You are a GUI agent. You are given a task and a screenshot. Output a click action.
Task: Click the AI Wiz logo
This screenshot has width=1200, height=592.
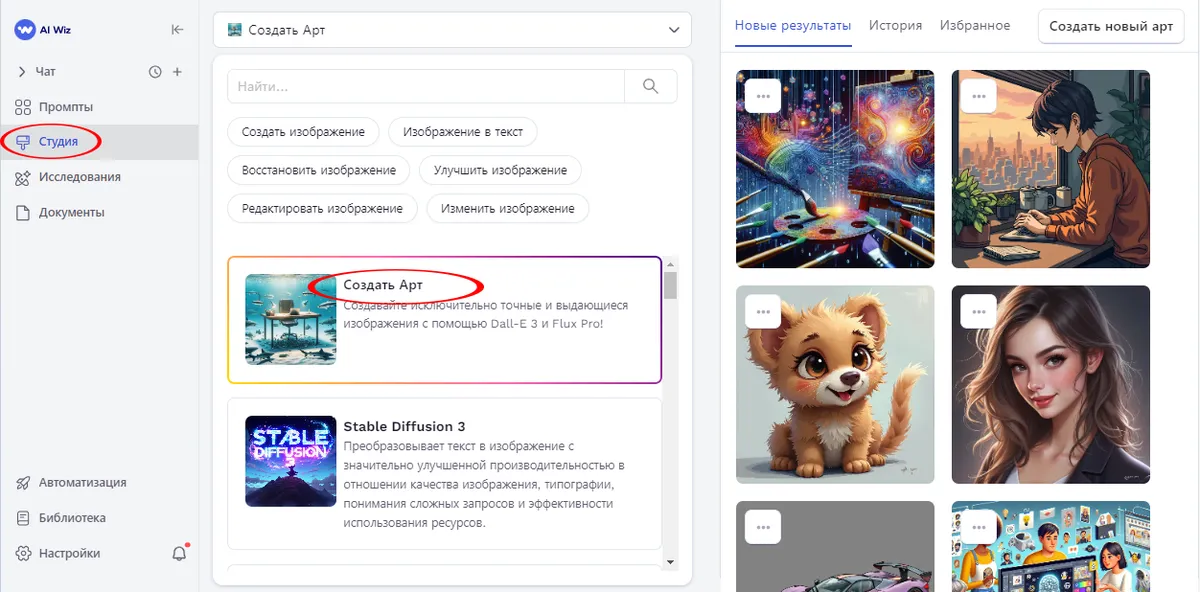pos(43,30)
